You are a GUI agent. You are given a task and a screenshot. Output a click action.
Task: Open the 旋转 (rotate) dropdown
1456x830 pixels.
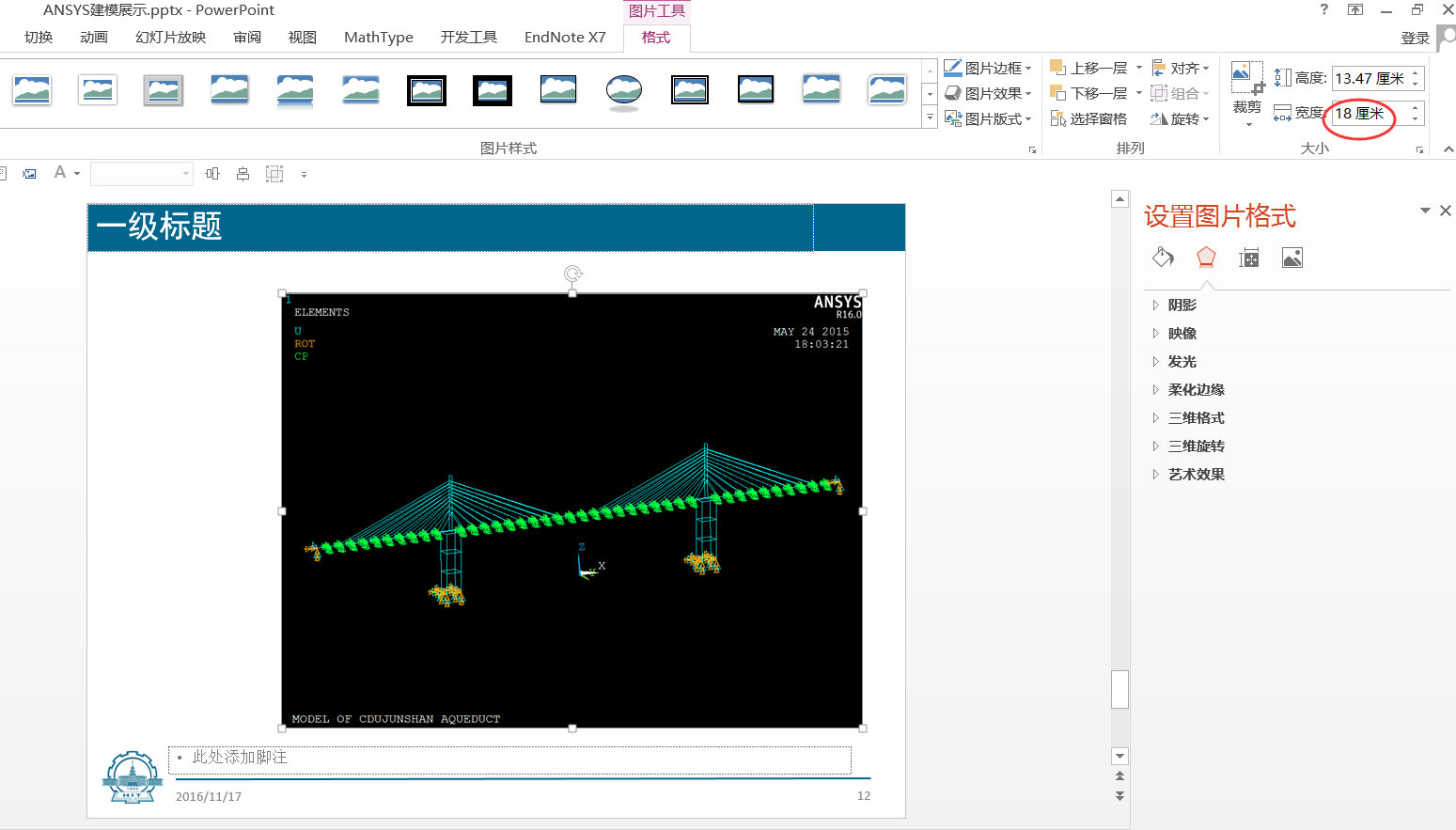pos(1181,118)
